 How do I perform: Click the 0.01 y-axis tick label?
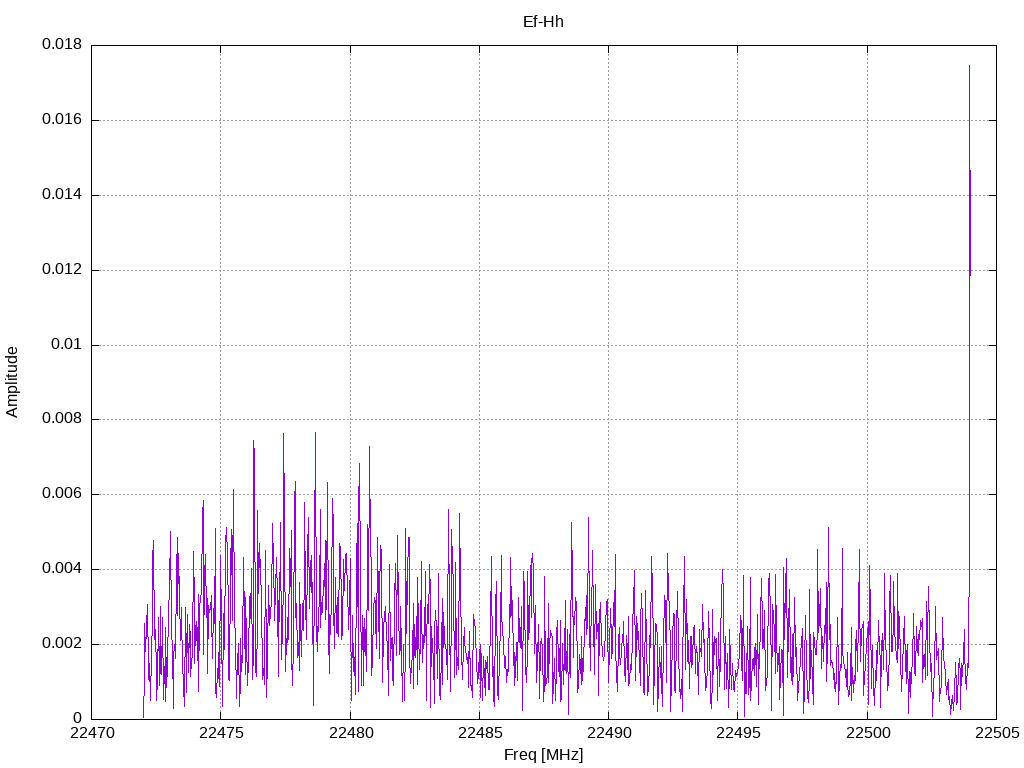[67, 344]
